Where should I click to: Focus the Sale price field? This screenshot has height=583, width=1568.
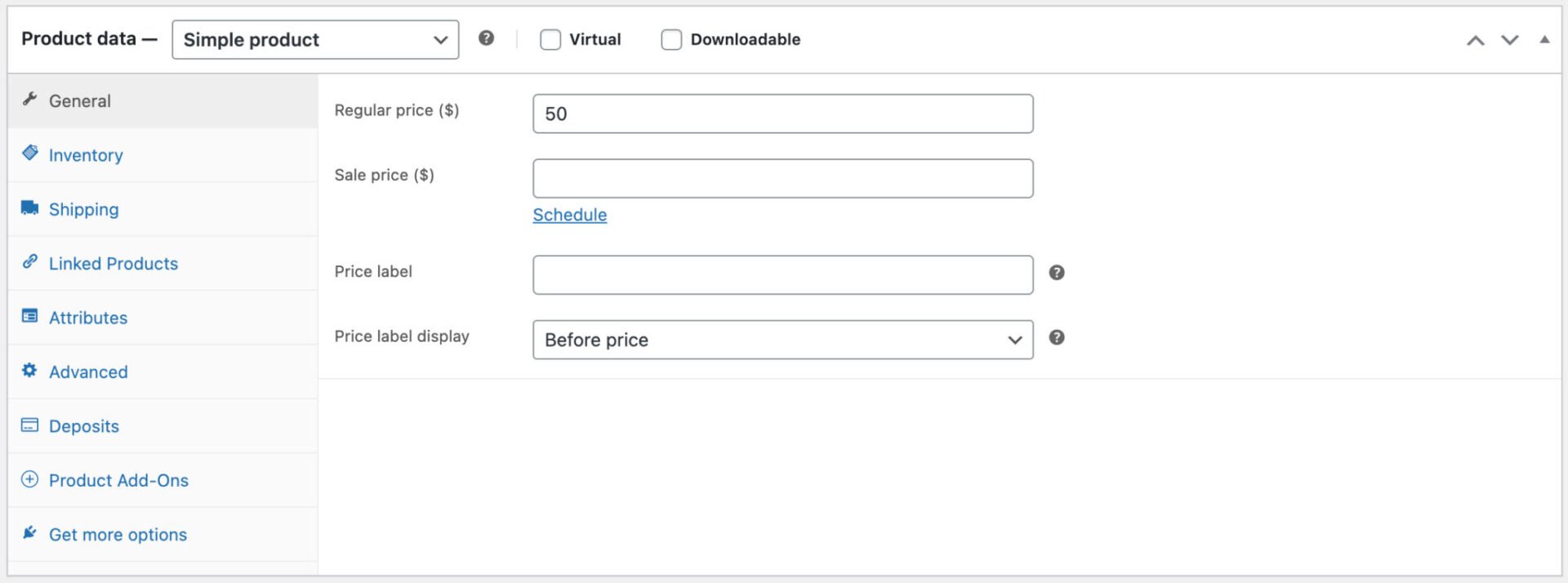point(783,178)
